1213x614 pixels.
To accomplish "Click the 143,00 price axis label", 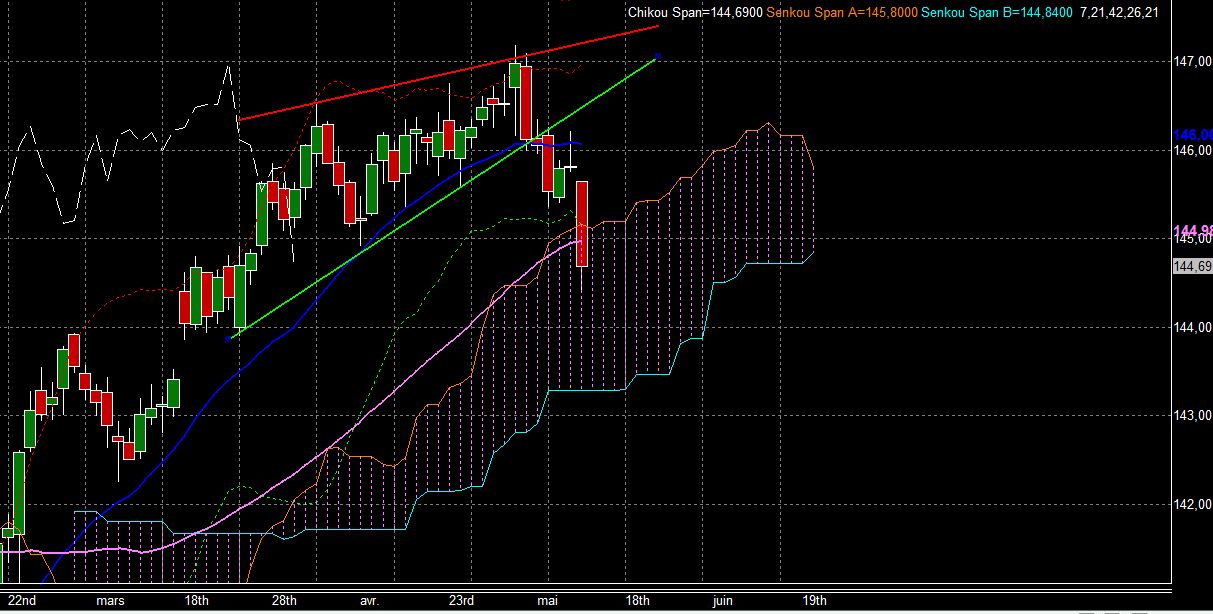I will click(1192, 416).
